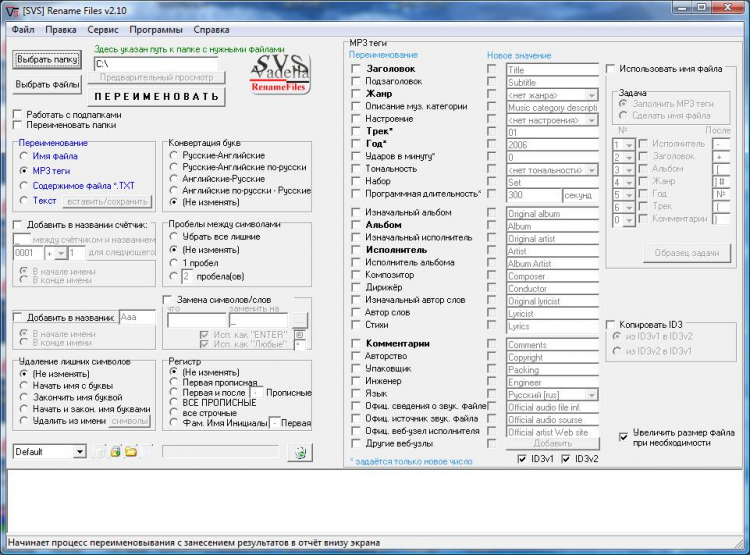Select 'Английские-Русские' conversion radio

coord(174,178)
